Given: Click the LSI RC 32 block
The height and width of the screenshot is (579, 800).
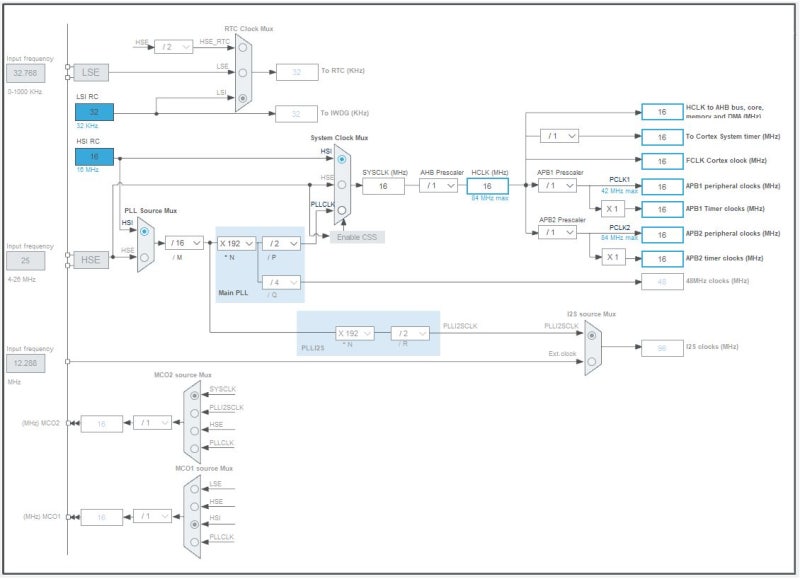Looking at the screenshot, I should pyautogui.click(x=94, y=112).
